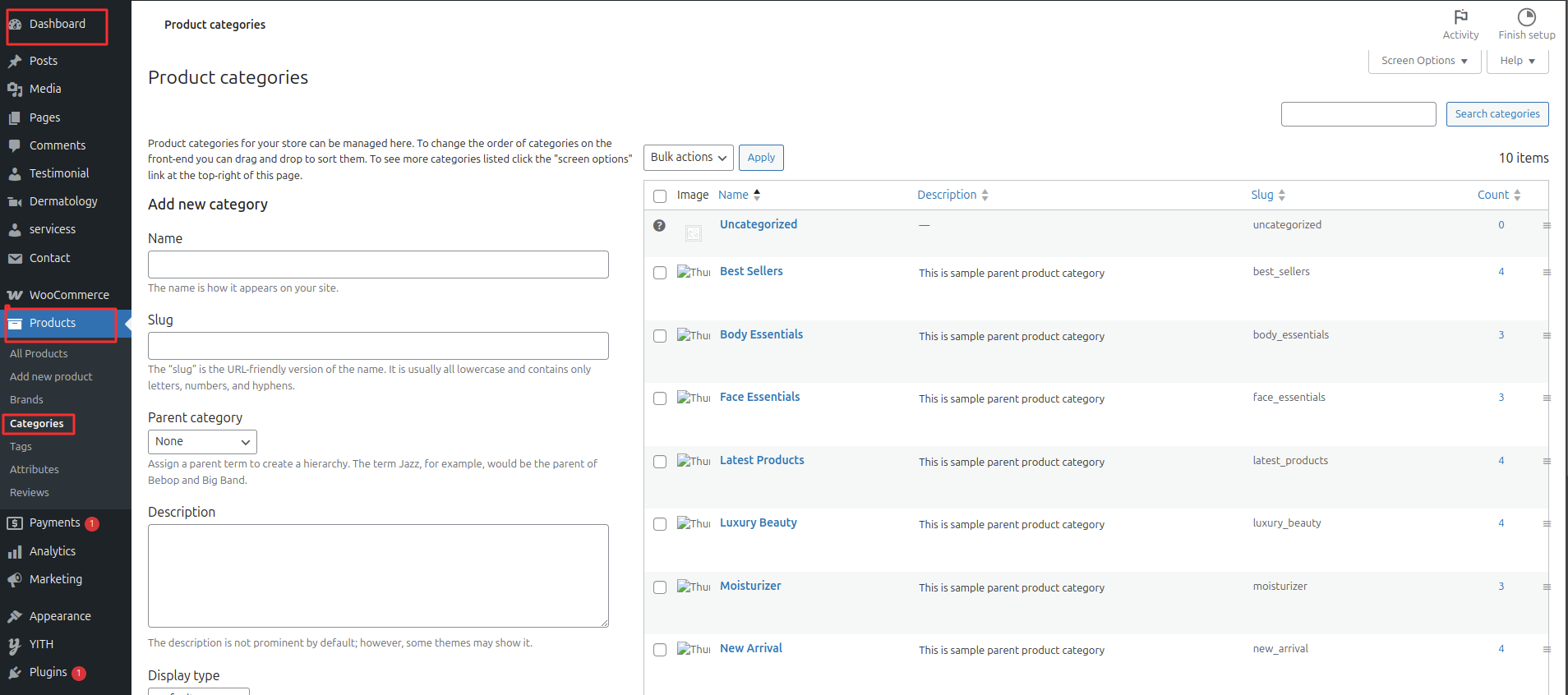Check the Luxury Beauty row checkbox
Screen dimensions: 1568x695
(660, 524)
